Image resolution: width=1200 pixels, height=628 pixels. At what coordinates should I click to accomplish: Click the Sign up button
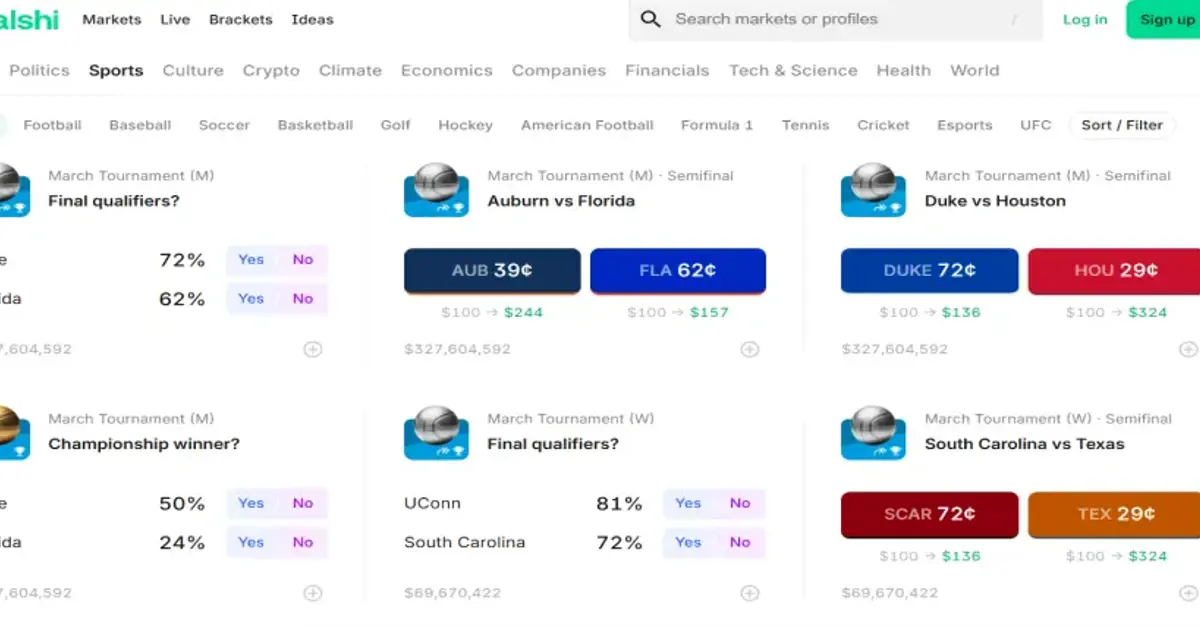pos(1168,19)
